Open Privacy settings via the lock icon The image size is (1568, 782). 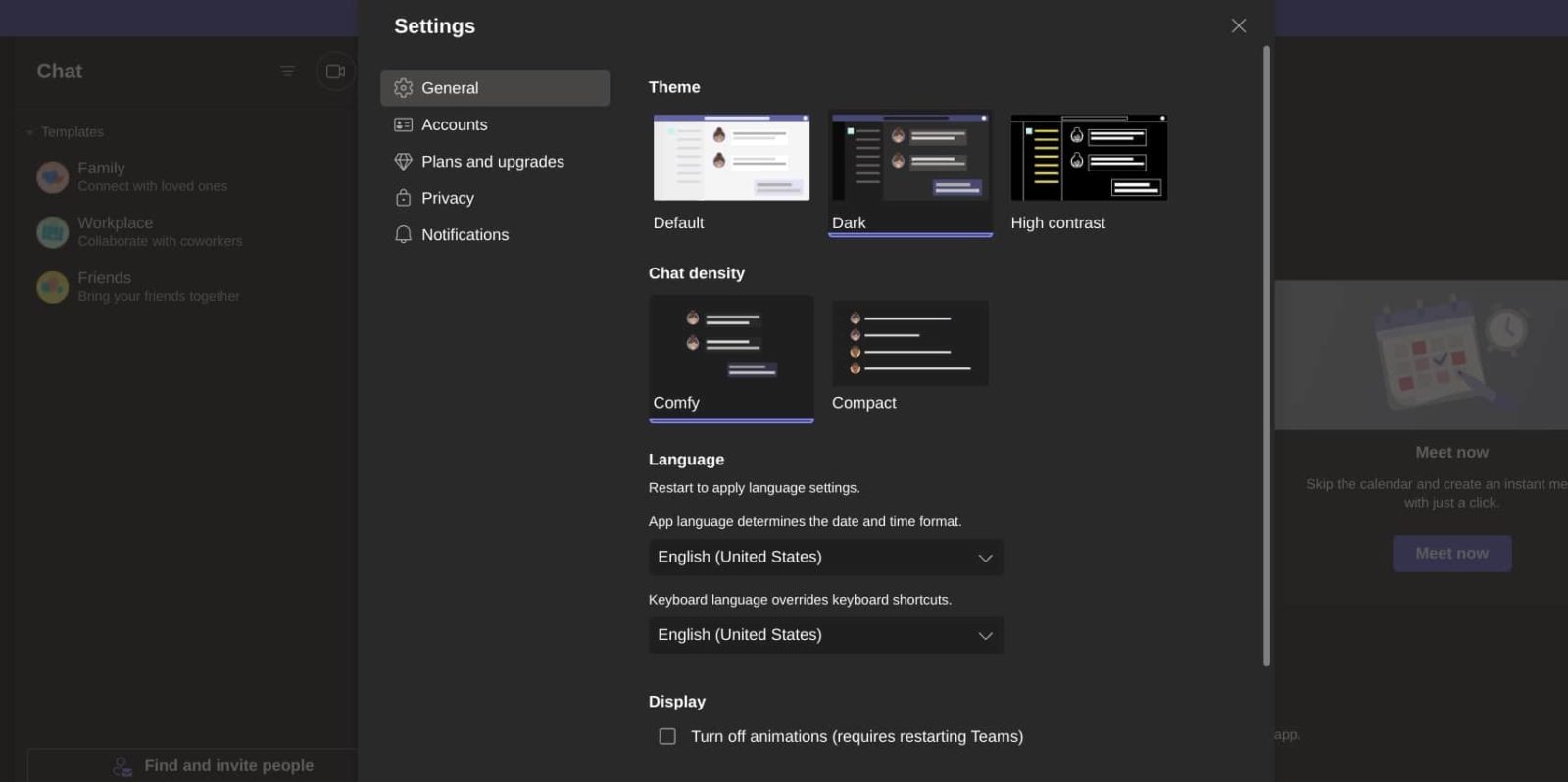point(403,198)
